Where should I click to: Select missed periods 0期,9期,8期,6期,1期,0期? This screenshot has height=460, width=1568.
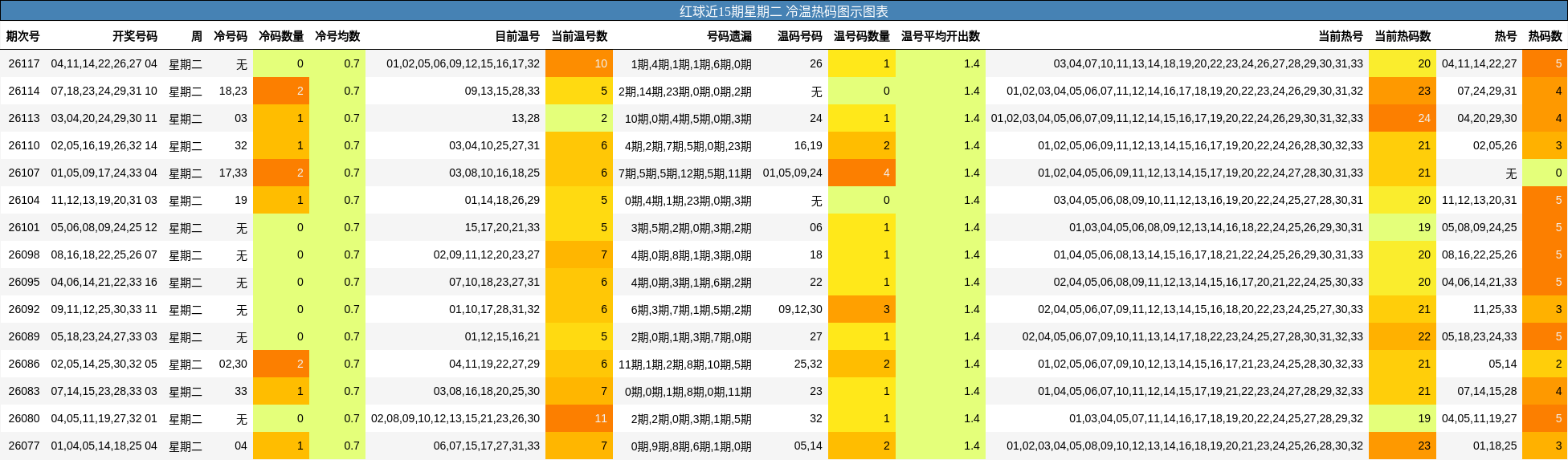pos(692,446)
